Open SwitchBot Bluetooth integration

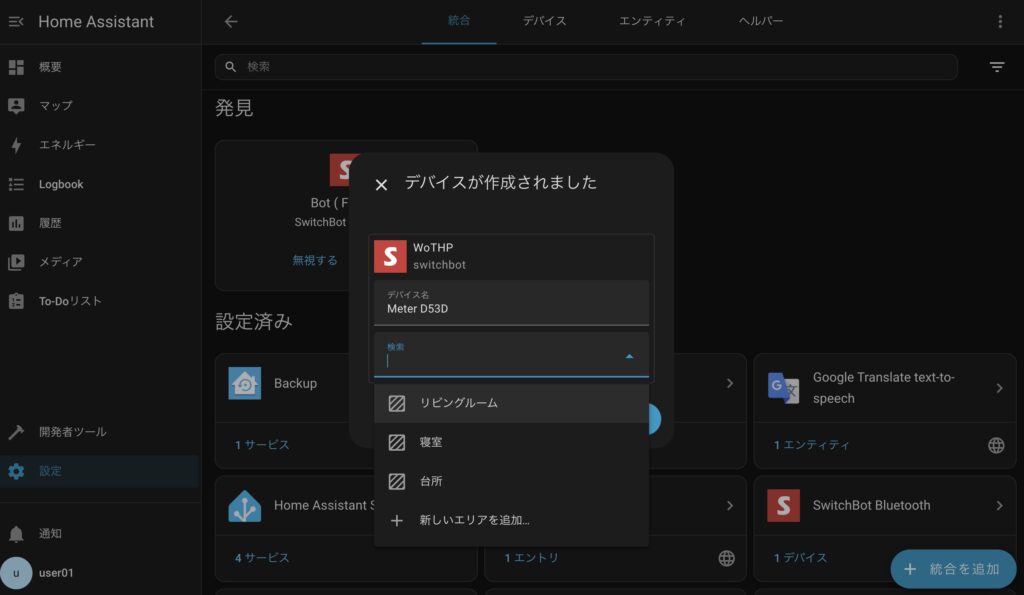click(884, 506)
